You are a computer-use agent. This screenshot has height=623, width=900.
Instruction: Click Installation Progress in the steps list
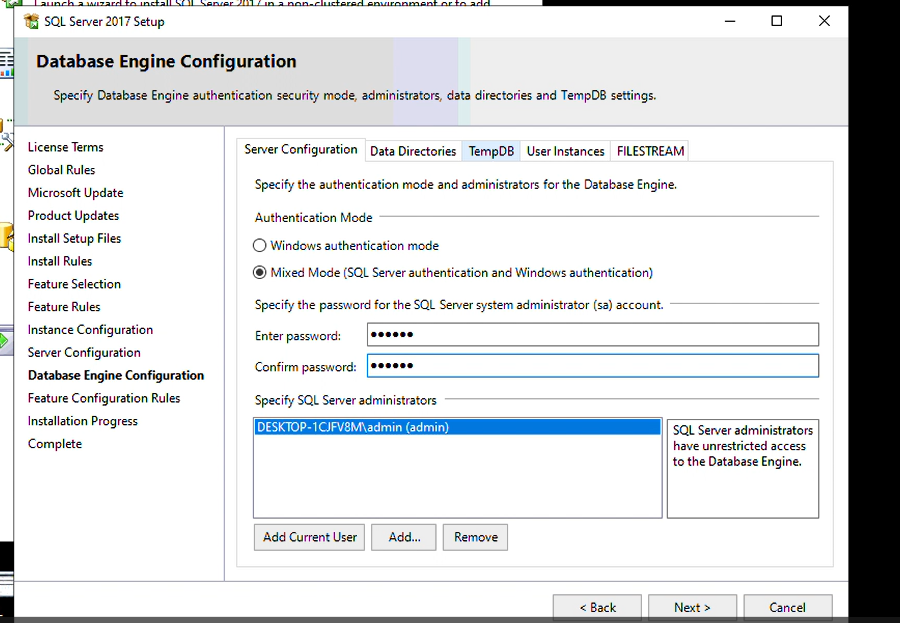[83, 421]
